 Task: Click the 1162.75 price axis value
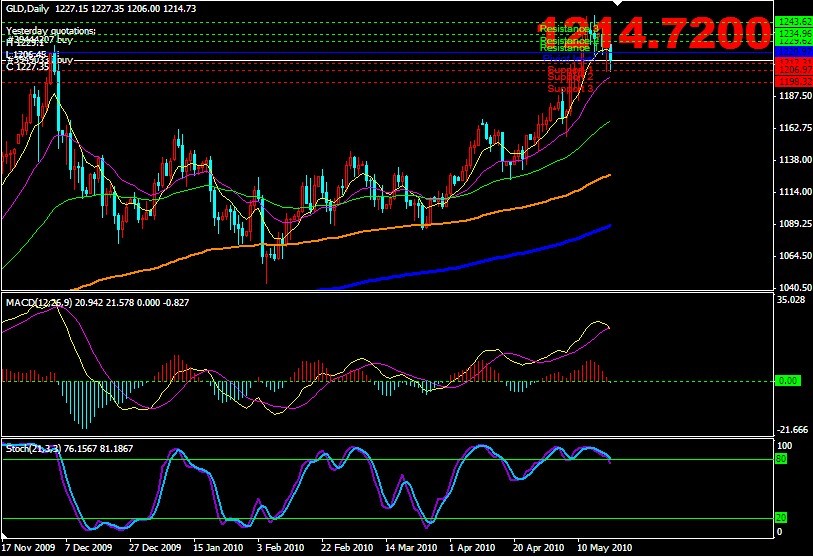795,128
